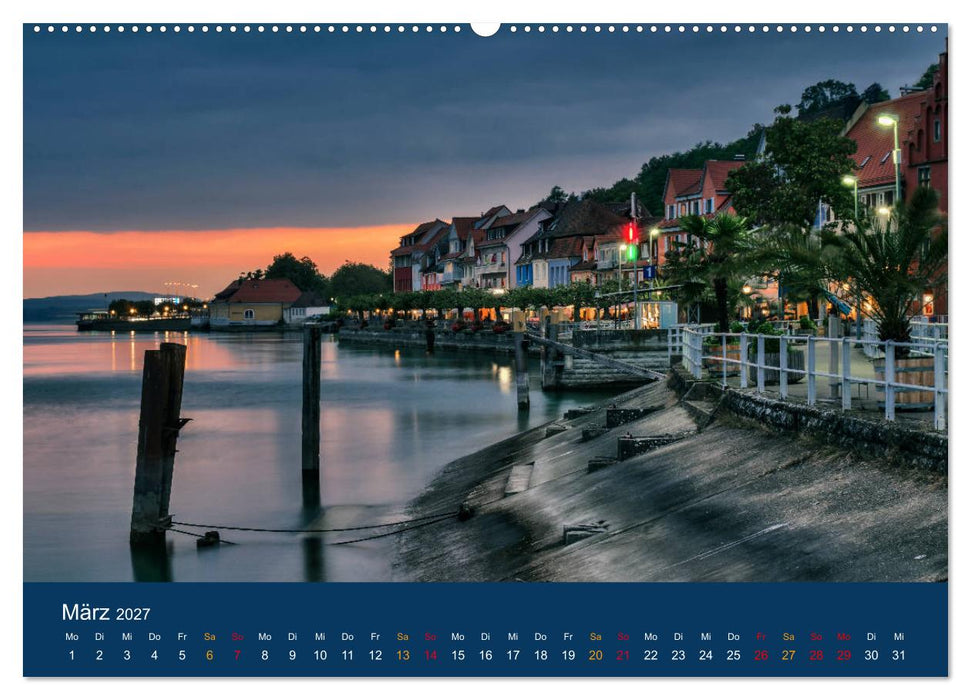Select day 1 in the calendar row
The image size is (971, 700).
(72, 655)
